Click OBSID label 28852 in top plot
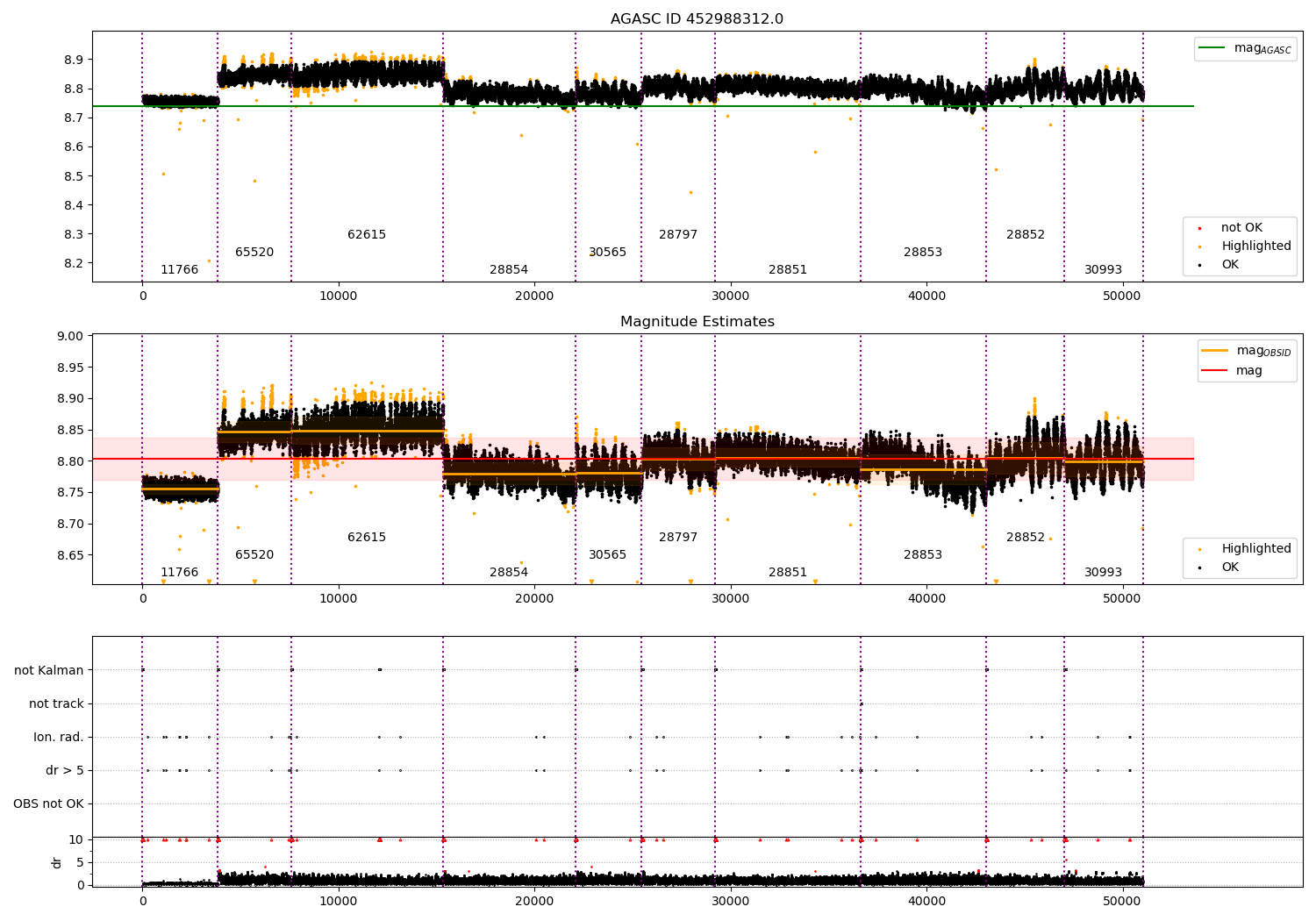This screenshot has width=1316, height=921. click(1026, 235)
